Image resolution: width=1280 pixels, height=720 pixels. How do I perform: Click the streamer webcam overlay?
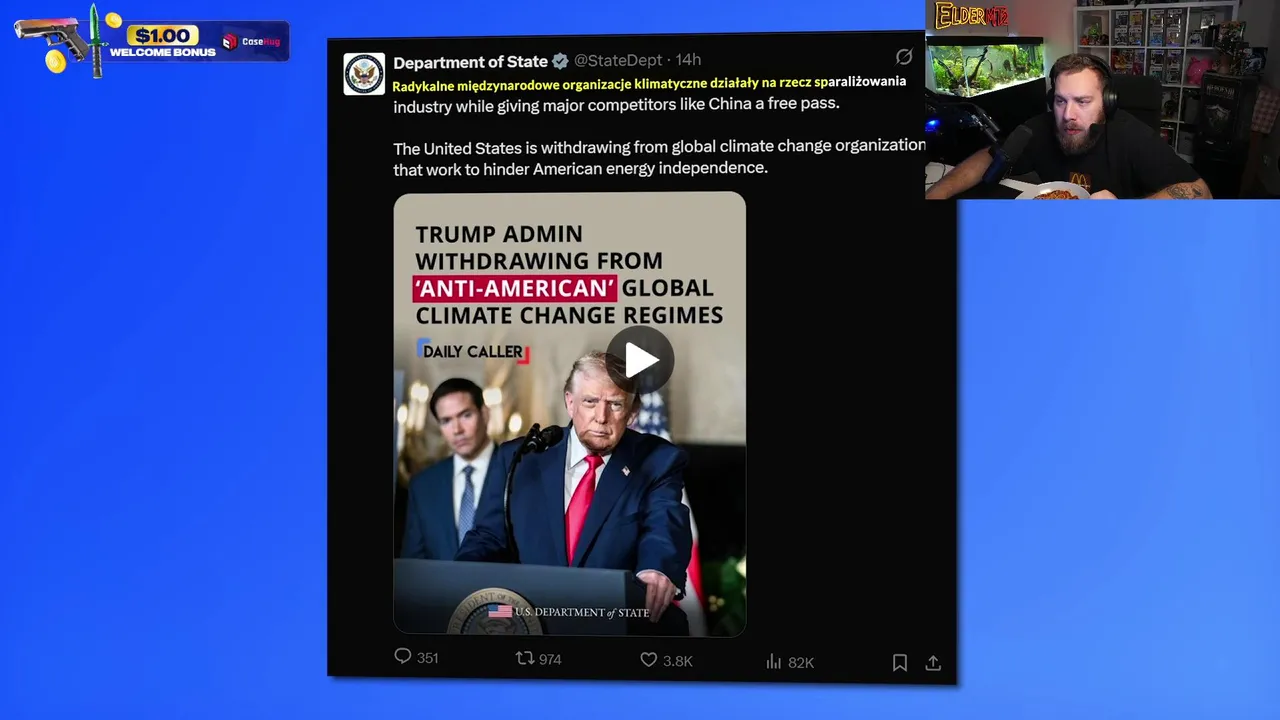coord(1102,100)
